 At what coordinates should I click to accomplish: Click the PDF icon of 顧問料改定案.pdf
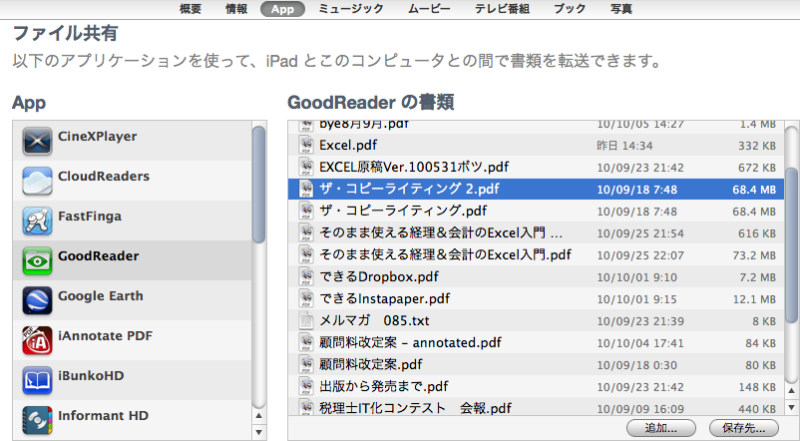coord(306,364)
